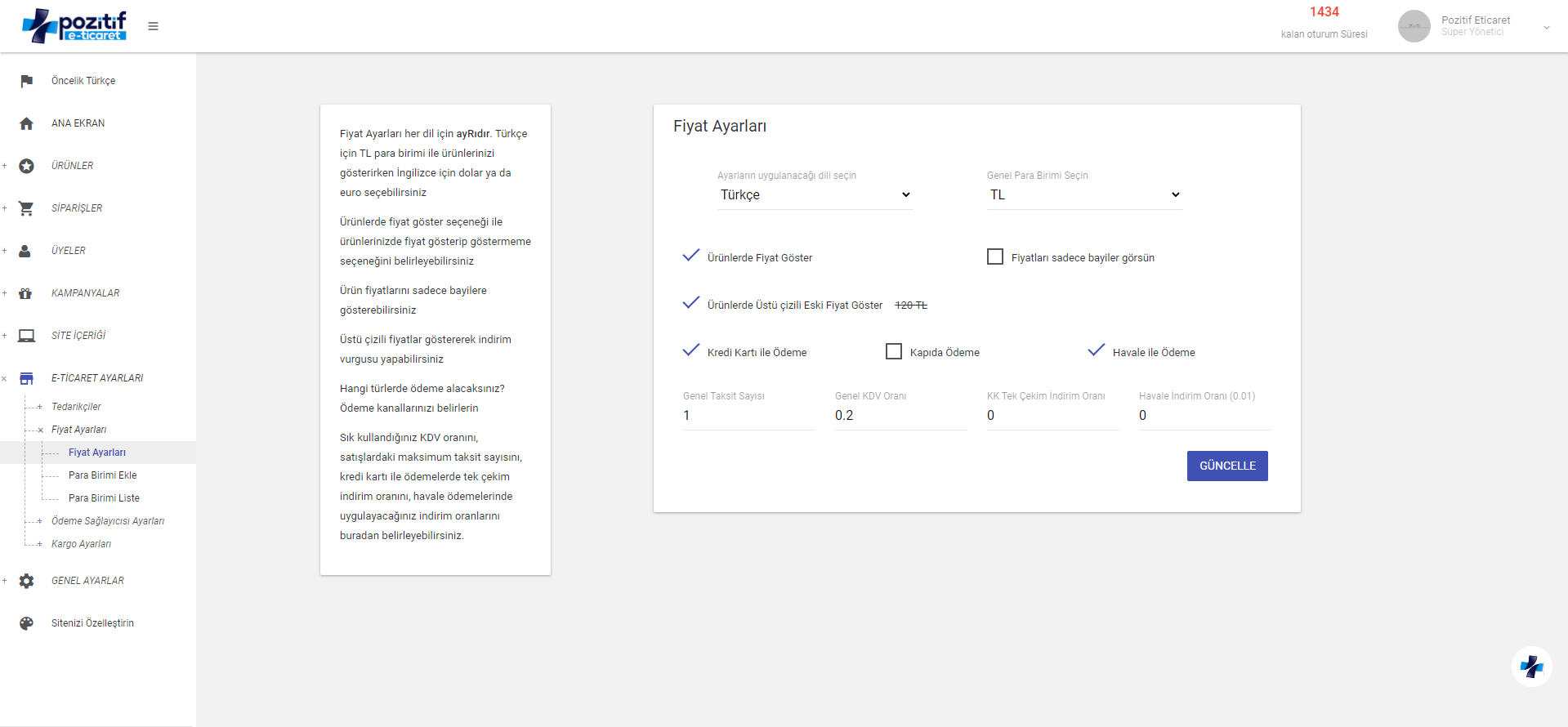Open Para Birimi Ekle menu item
Image resolution: width=1568 pixels, height=727 pixels.
pos(103,475)
